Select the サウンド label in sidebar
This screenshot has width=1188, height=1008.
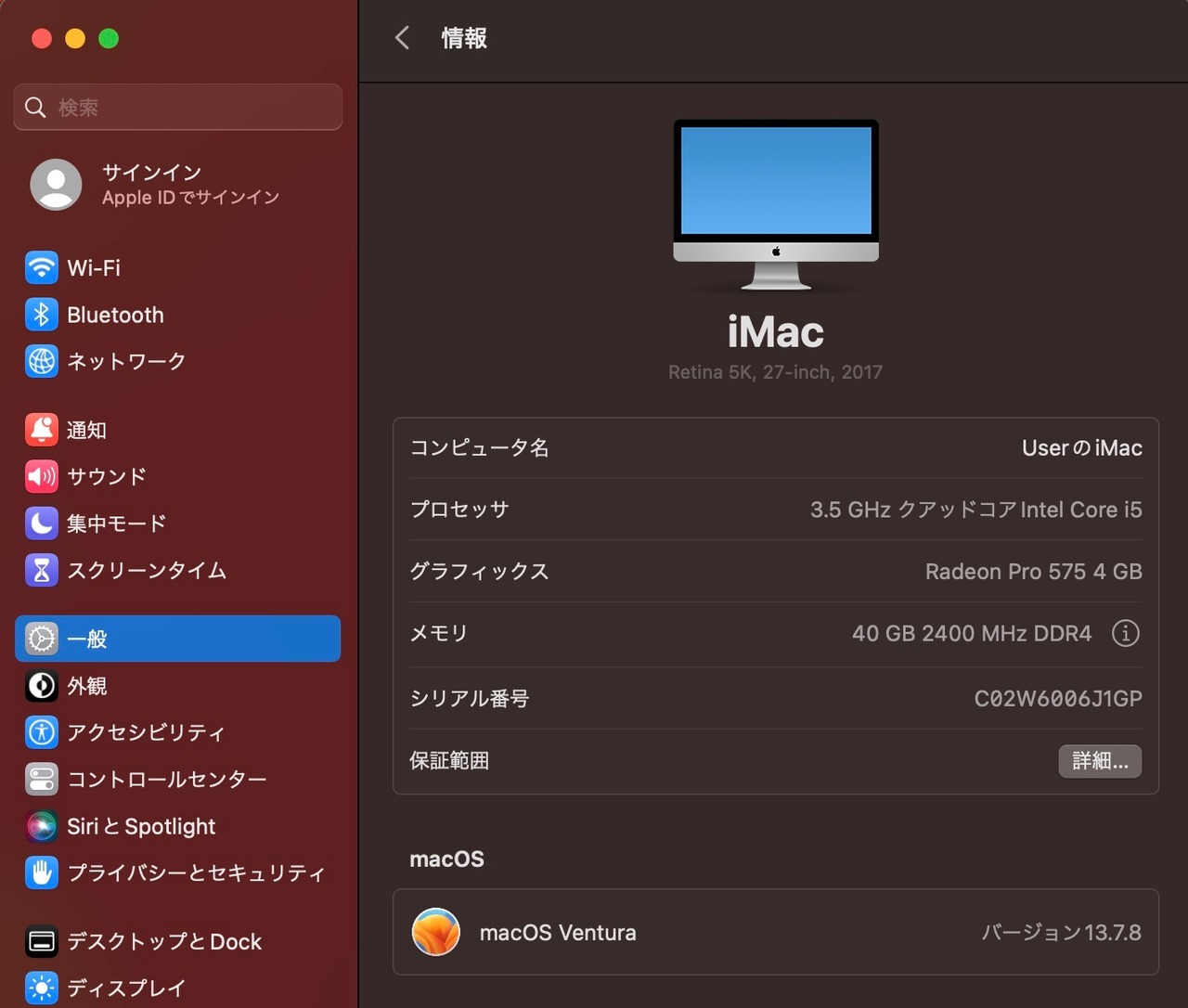(107, 477)
